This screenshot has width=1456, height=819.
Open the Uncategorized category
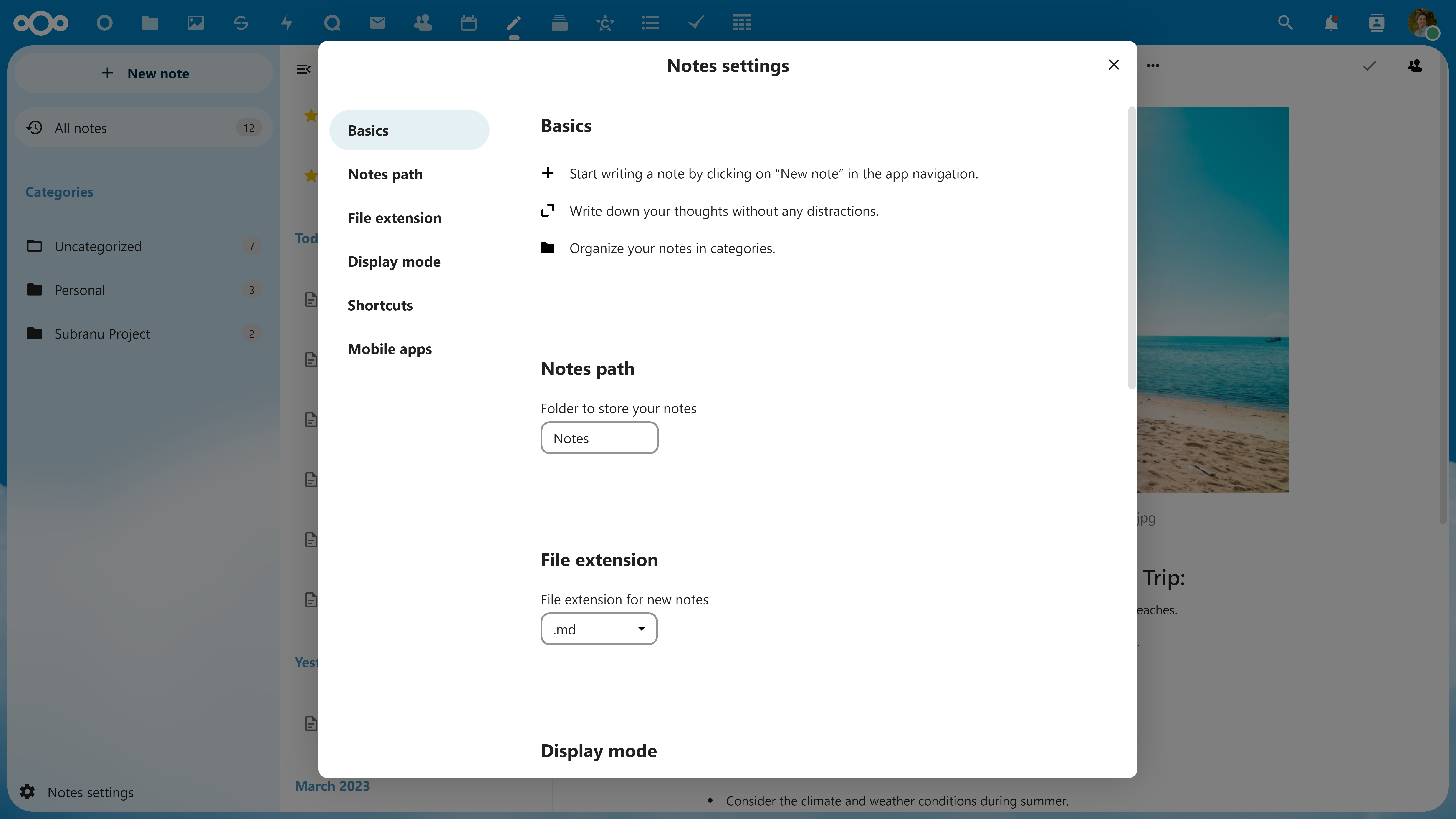pyautogui.click(x=144, y=246)
